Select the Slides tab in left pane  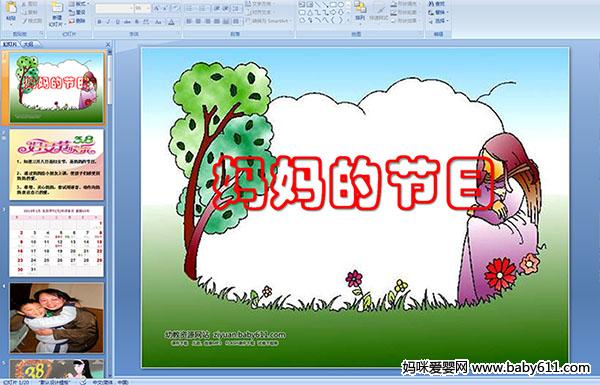tap(10, 44)
